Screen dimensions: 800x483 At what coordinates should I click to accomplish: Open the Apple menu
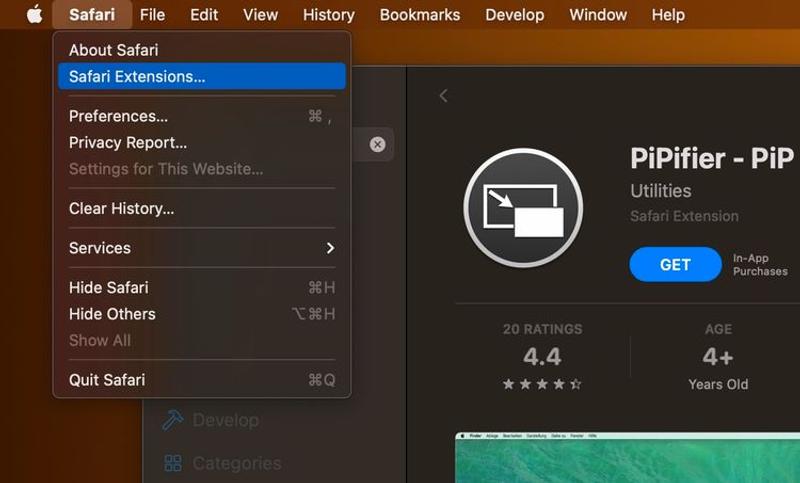[x=34, y=14]
